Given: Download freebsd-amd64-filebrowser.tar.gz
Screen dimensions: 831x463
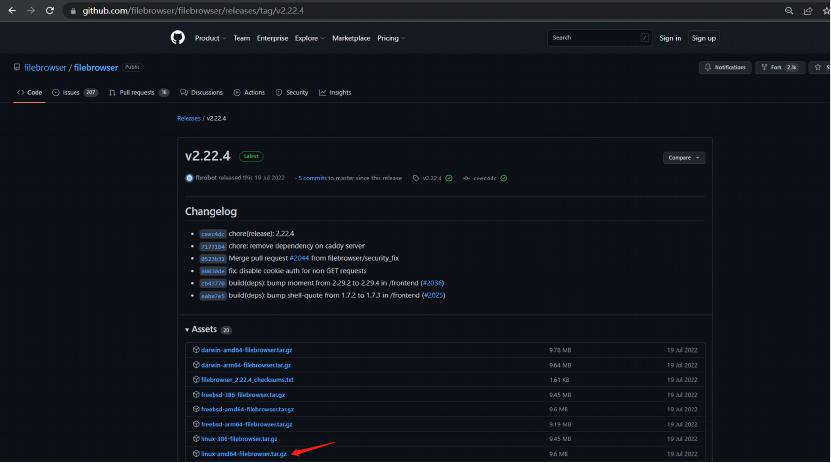Looking at the screenshot, I should (247, 409).
